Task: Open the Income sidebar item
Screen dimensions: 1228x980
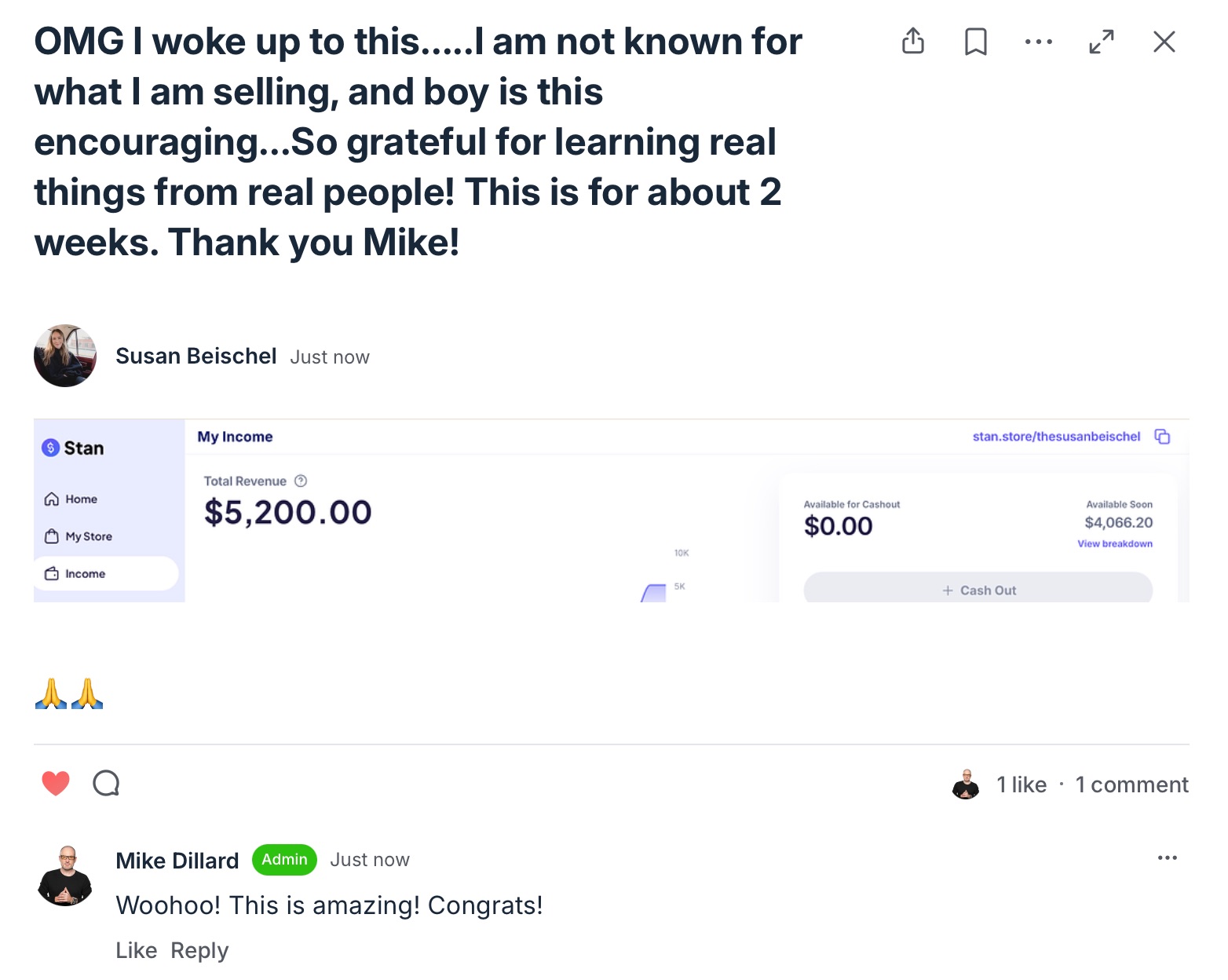Action: point(85,574)
